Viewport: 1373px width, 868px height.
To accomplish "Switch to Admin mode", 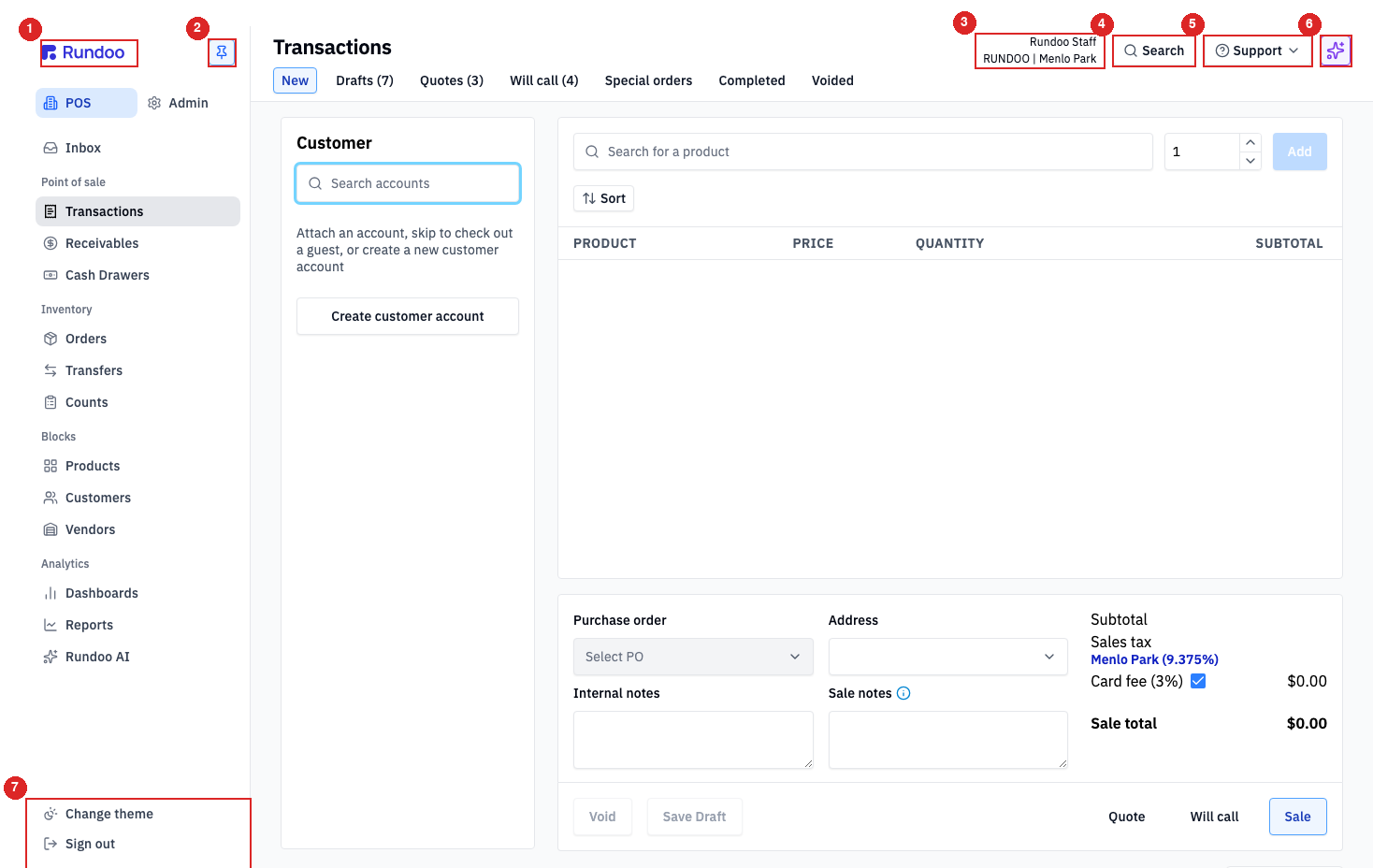I will click(x=179, y=103).
